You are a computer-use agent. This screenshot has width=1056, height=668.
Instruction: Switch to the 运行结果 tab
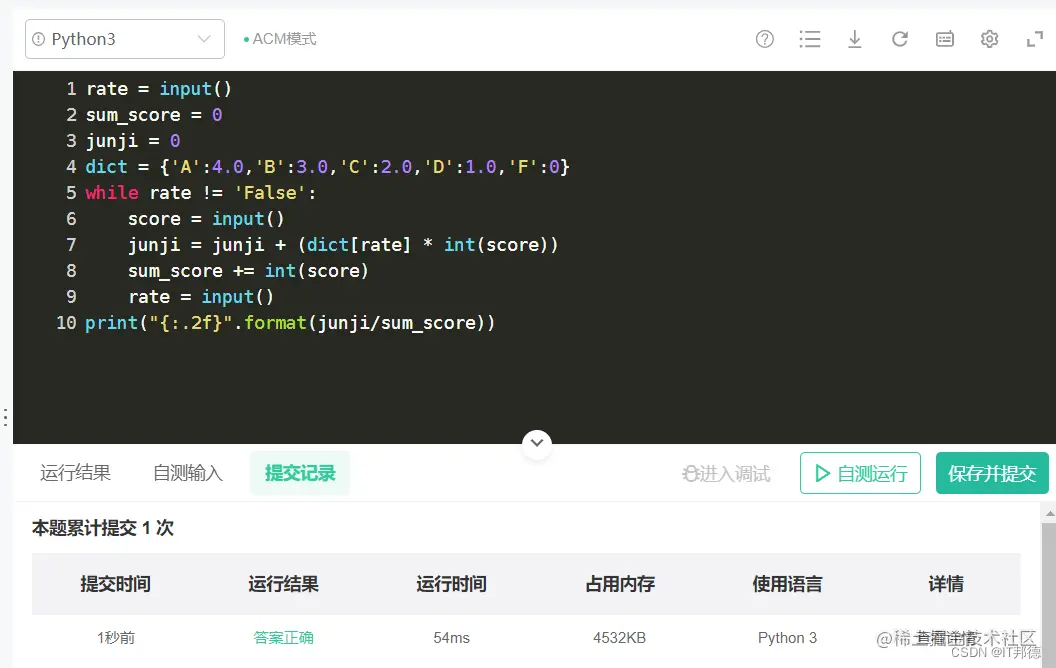[75, 473]
